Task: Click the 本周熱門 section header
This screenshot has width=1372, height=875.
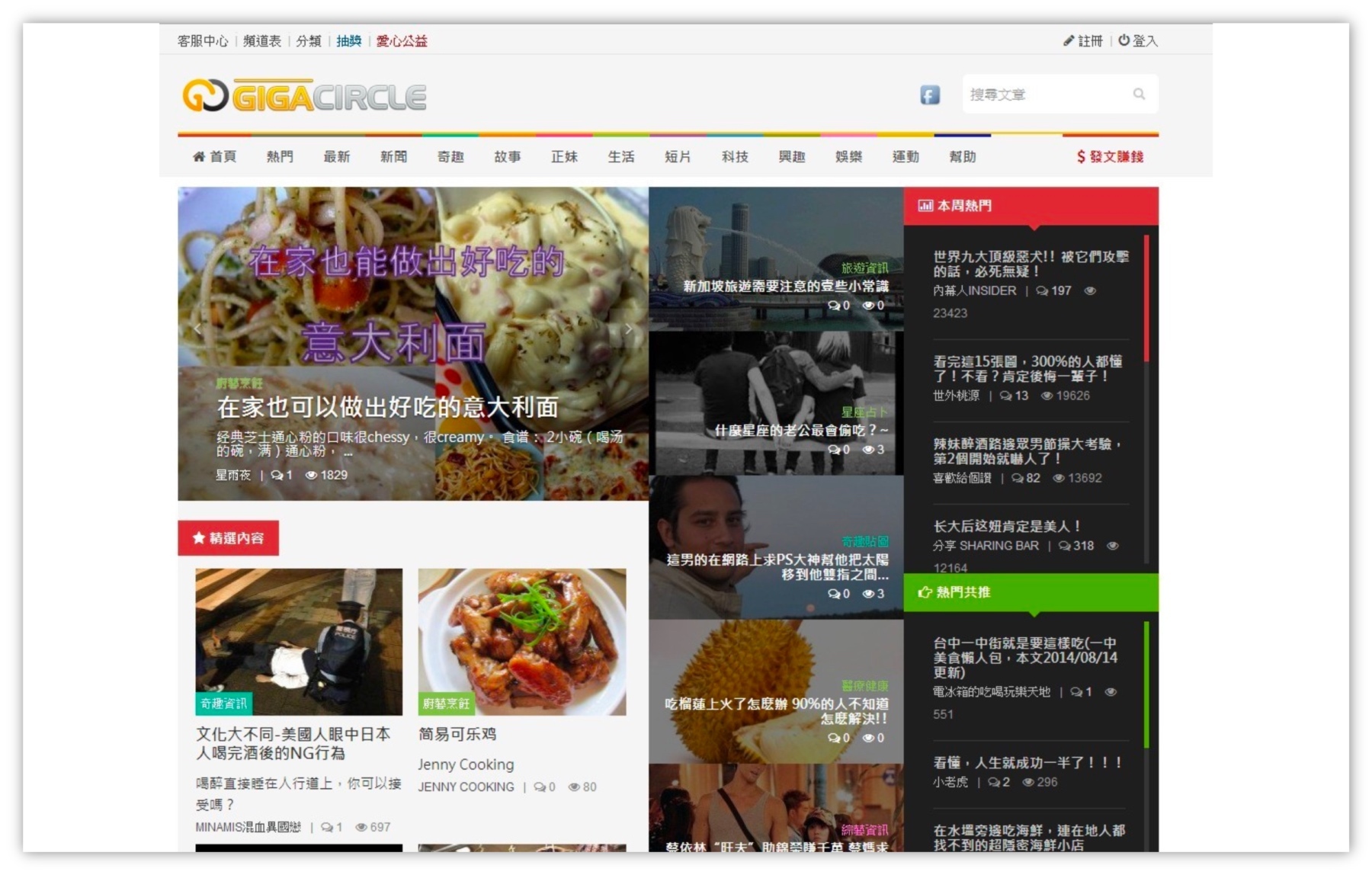Action: click(1031, 206)
